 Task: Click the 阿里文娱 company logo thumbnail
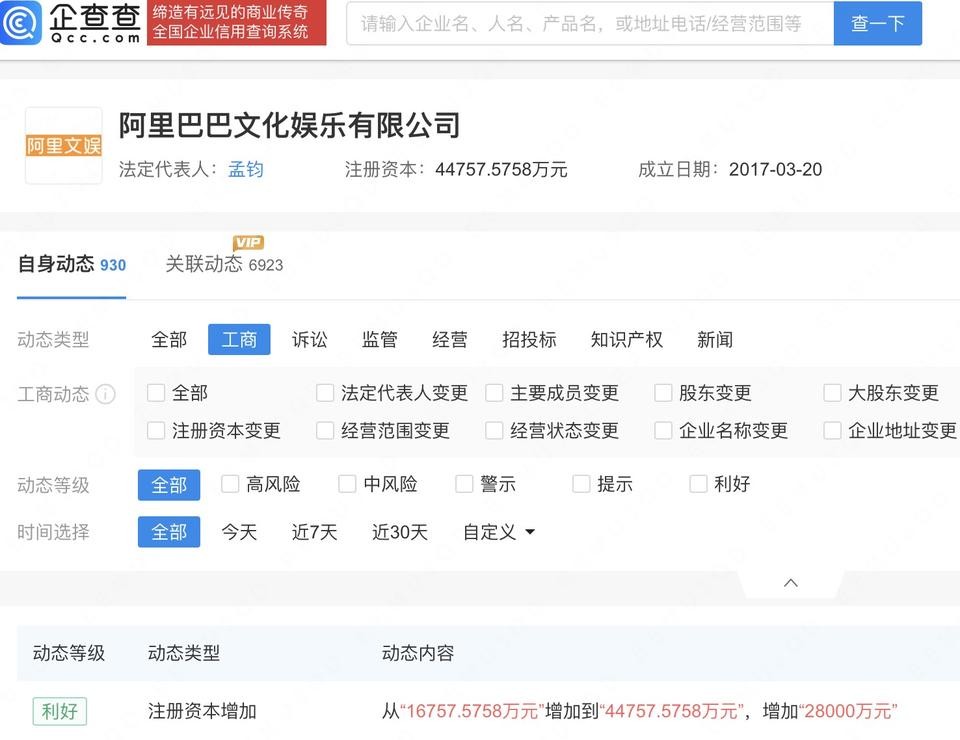point(63,146)
